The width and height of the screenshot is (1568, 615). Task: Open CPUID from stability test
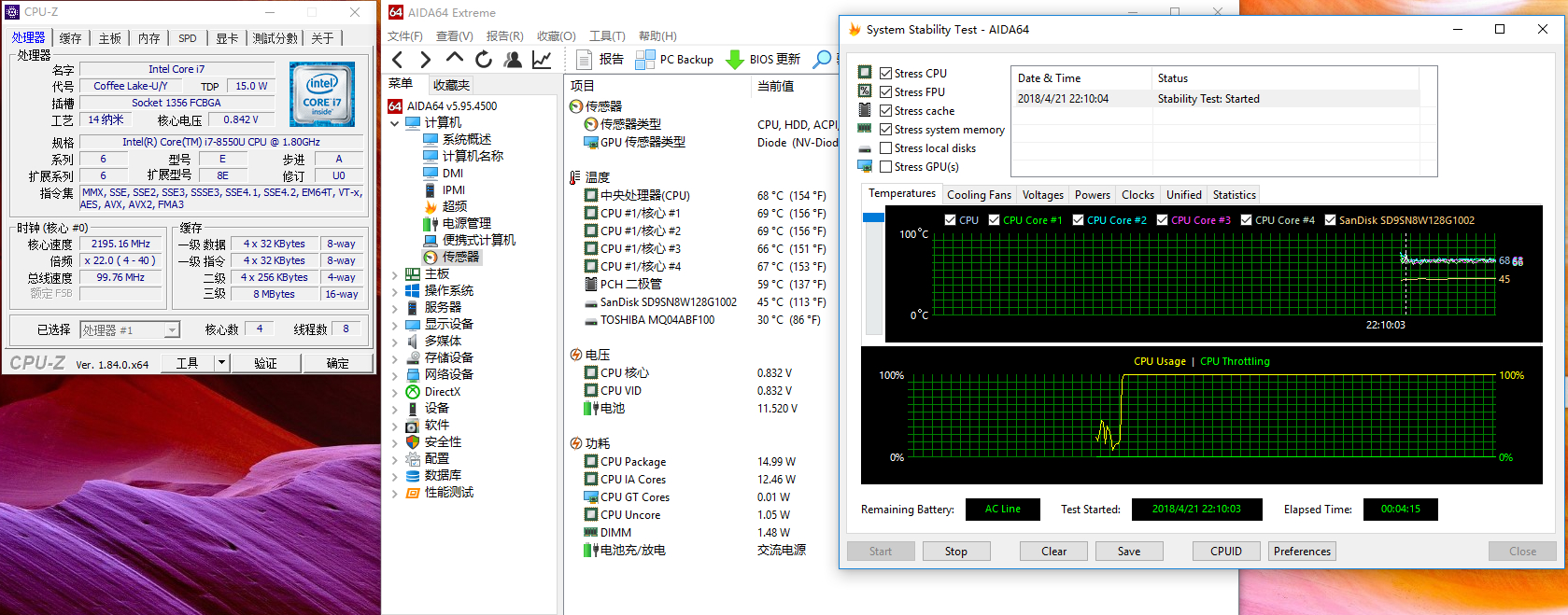[1226, 552]
